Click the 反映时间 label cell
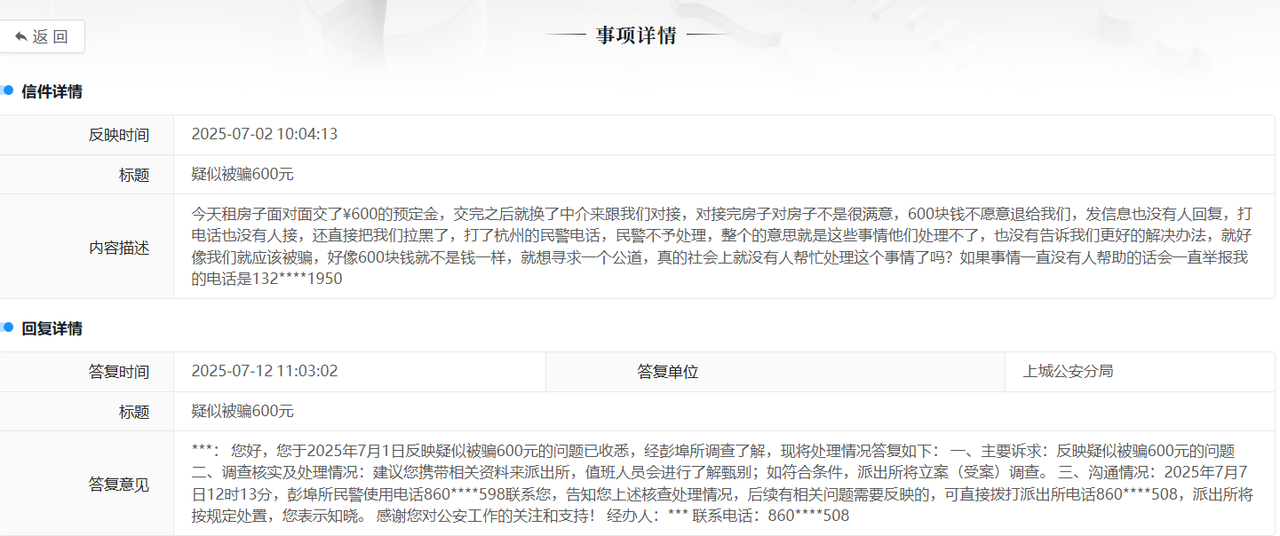Viewport: 1280px width, 536px height. [x=119, y=135]
